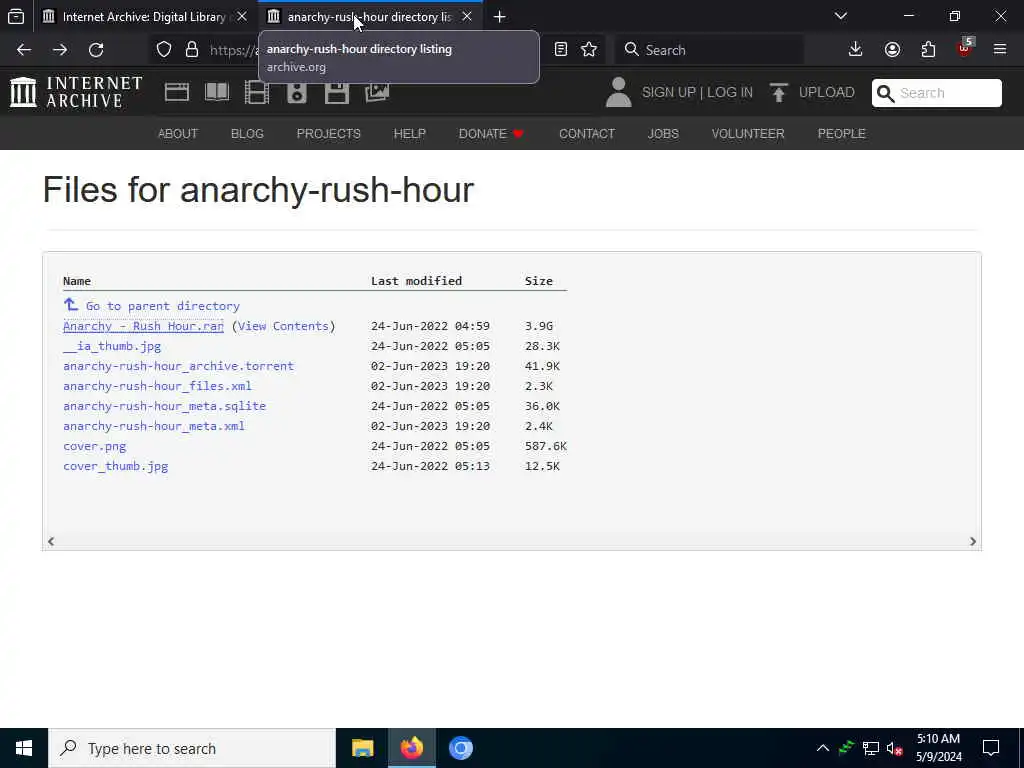Close the Internet Archive: Digital Library tab
Image resolution: width=1024 pixels, height=768 pixels.
click(x=242, y=16)
